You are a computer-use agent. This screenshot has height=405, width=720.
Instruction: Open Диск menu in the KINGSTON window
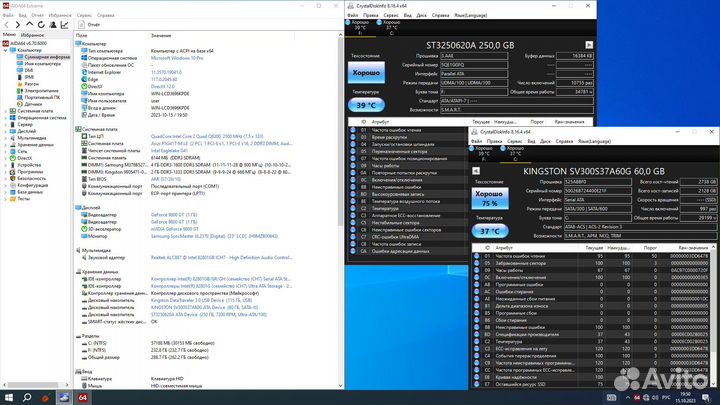pos(545,141)
